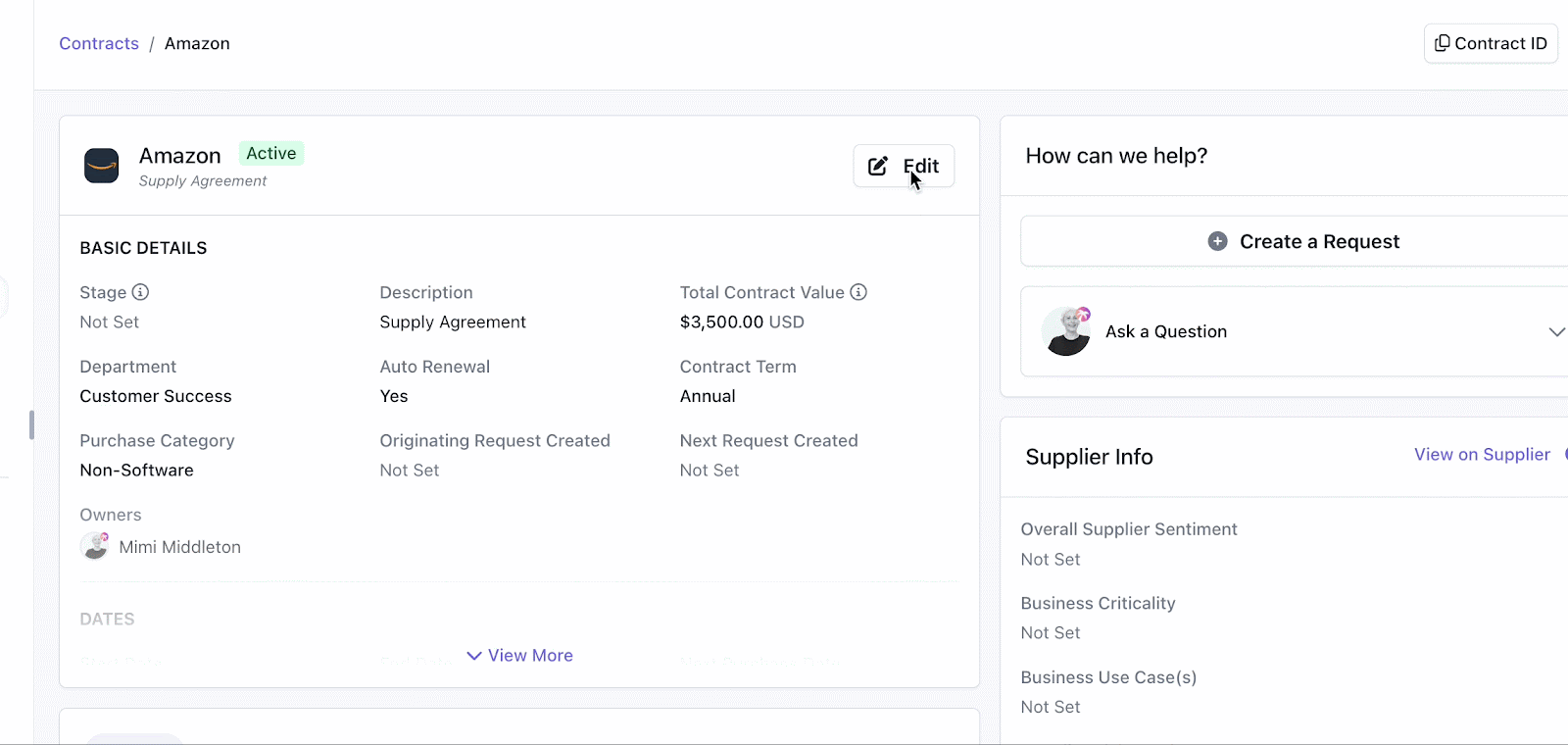The image size is (1568, 745).
Task: Go back to Contracts breadcrumb
Action: 99,43
